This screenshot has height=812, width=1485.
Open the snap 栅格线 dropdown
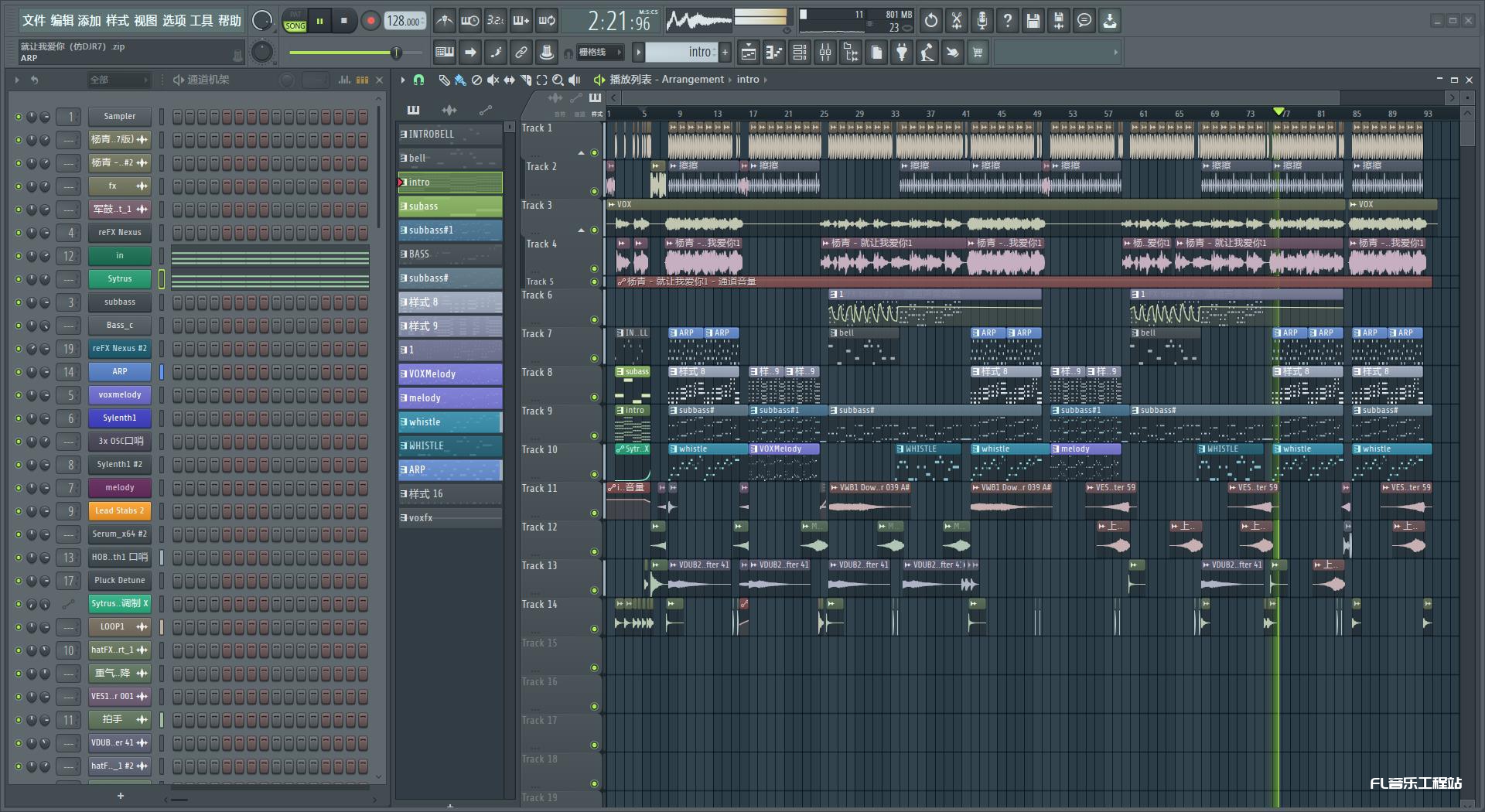coord(599,53)
